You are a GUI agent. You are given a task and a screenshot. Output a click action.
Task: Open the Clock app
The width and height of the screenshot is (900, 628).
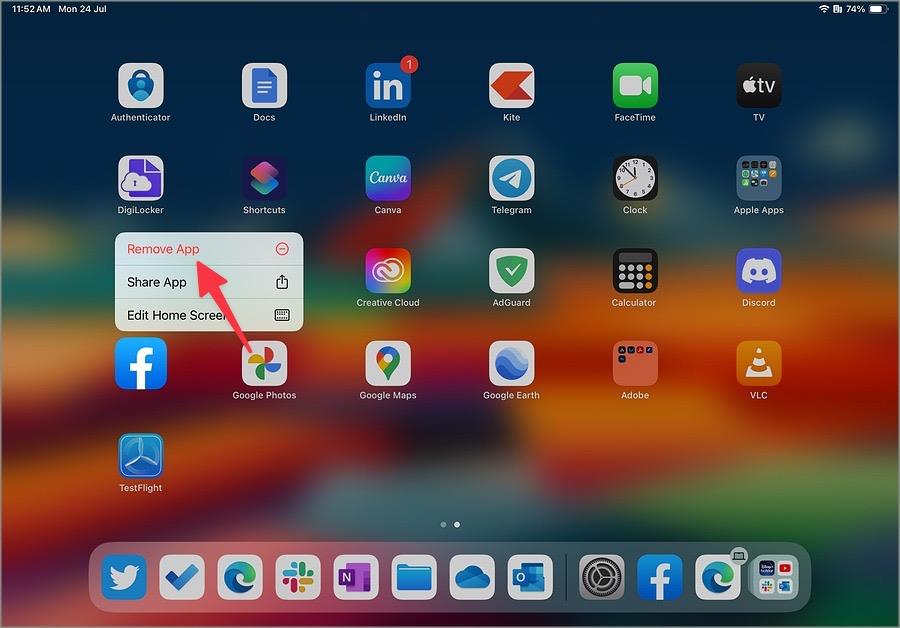coord(635,178)
